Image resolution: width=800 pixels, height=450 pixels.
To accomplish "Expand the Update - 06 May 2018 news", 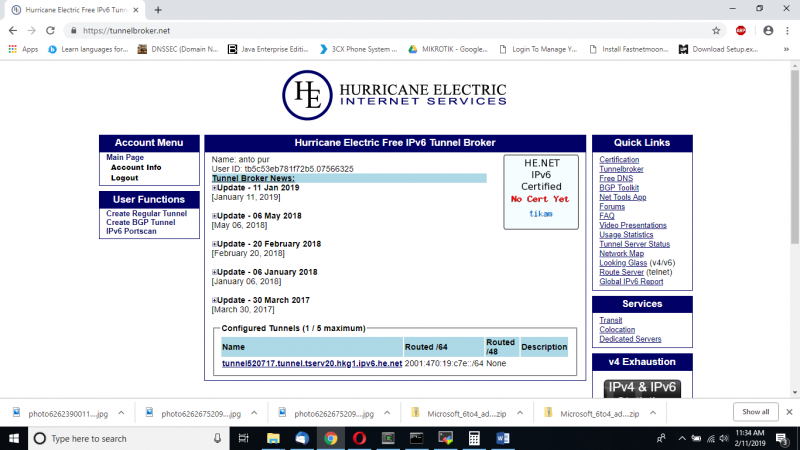I will [214, 216].
